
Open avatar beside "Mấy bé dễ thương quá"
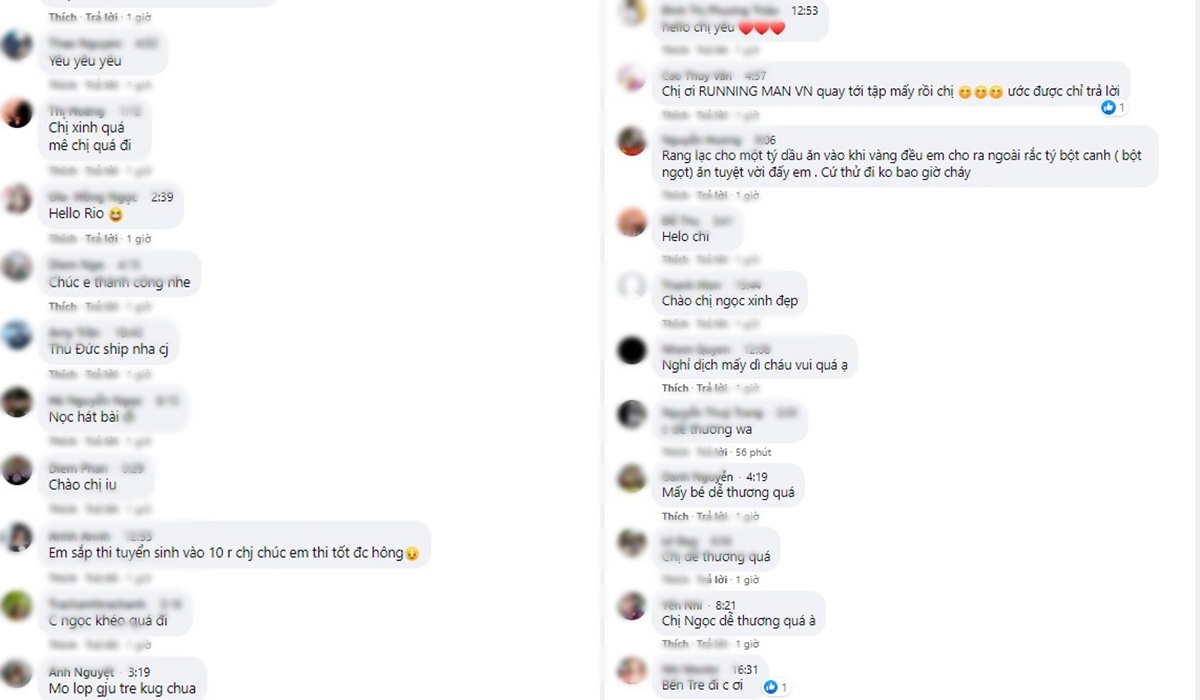(631, 478)
